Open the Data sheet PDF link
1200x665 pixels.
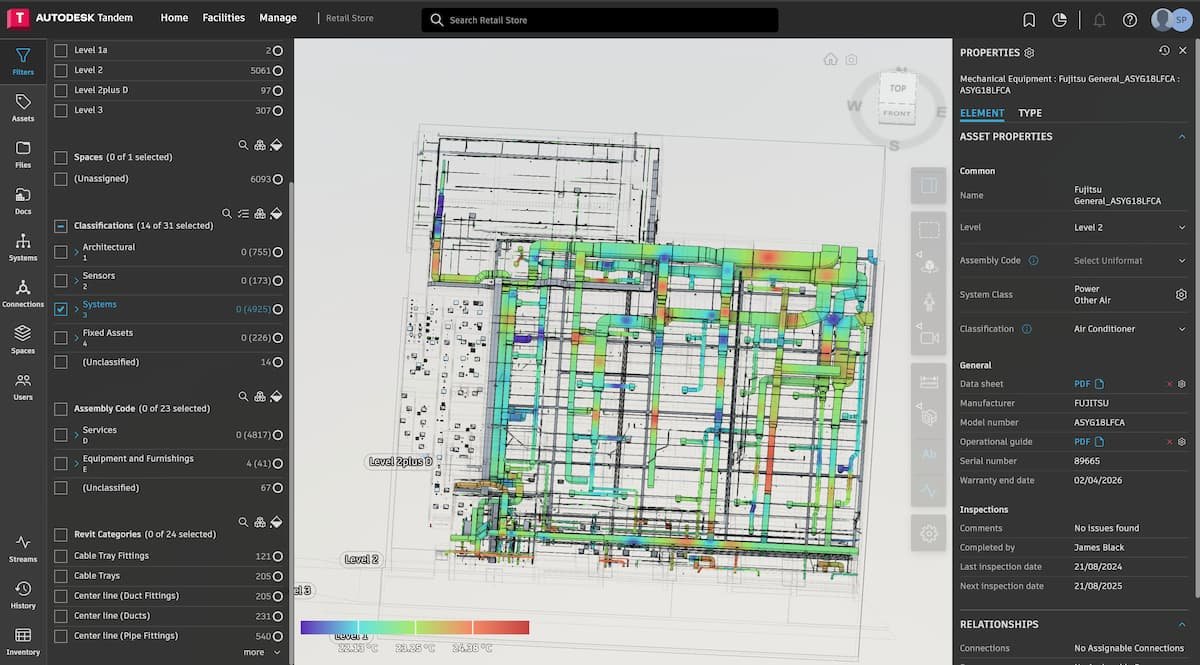point(1089,384)
